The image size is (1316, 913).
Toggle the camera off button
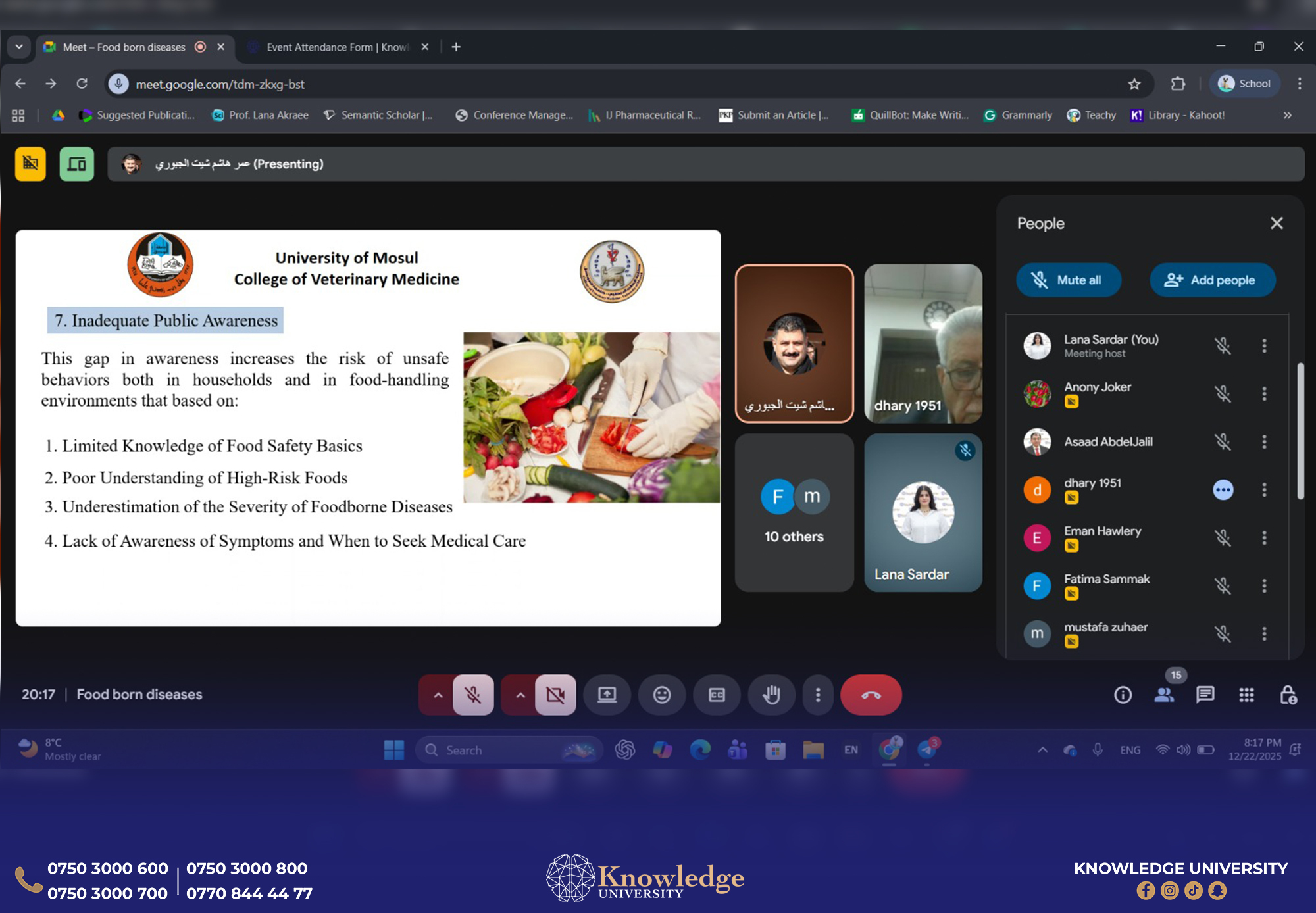point(555,695)
